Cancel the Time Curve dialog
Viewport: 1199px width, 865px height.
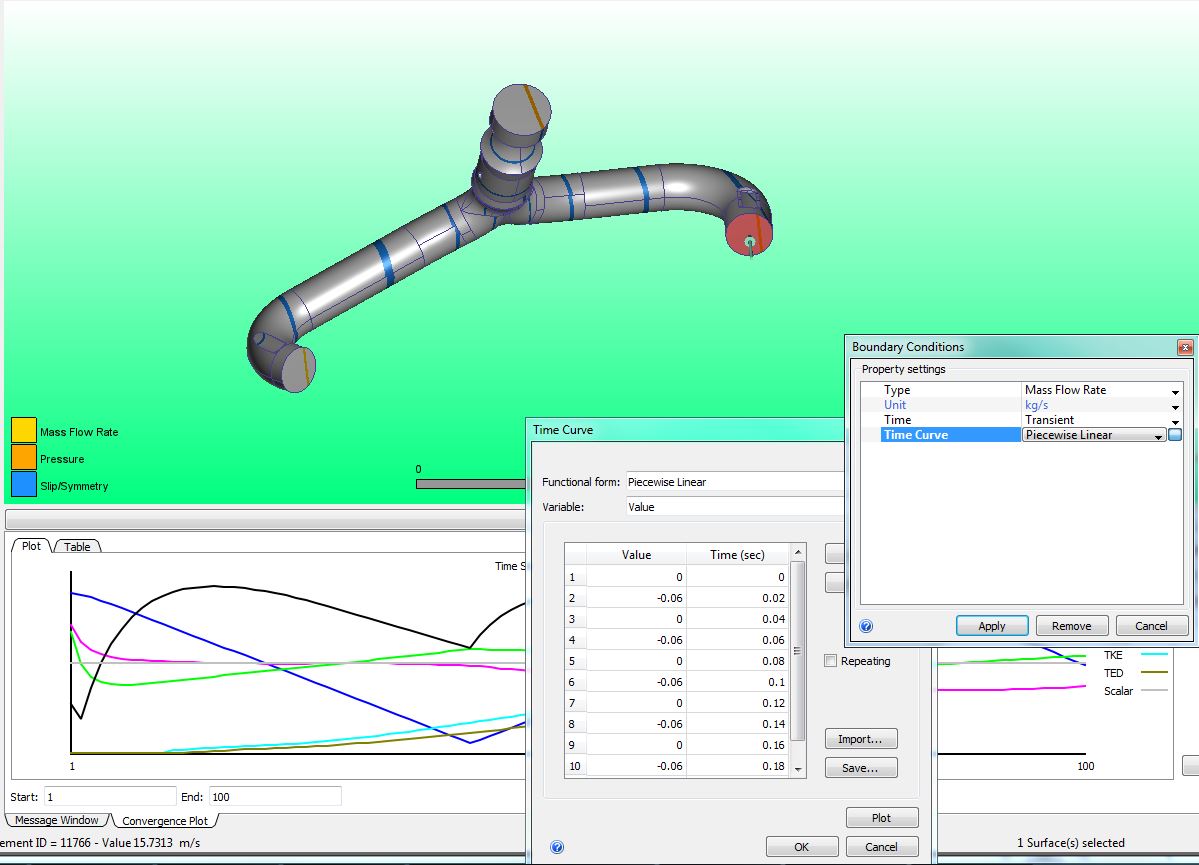click(x=882, y=847)
